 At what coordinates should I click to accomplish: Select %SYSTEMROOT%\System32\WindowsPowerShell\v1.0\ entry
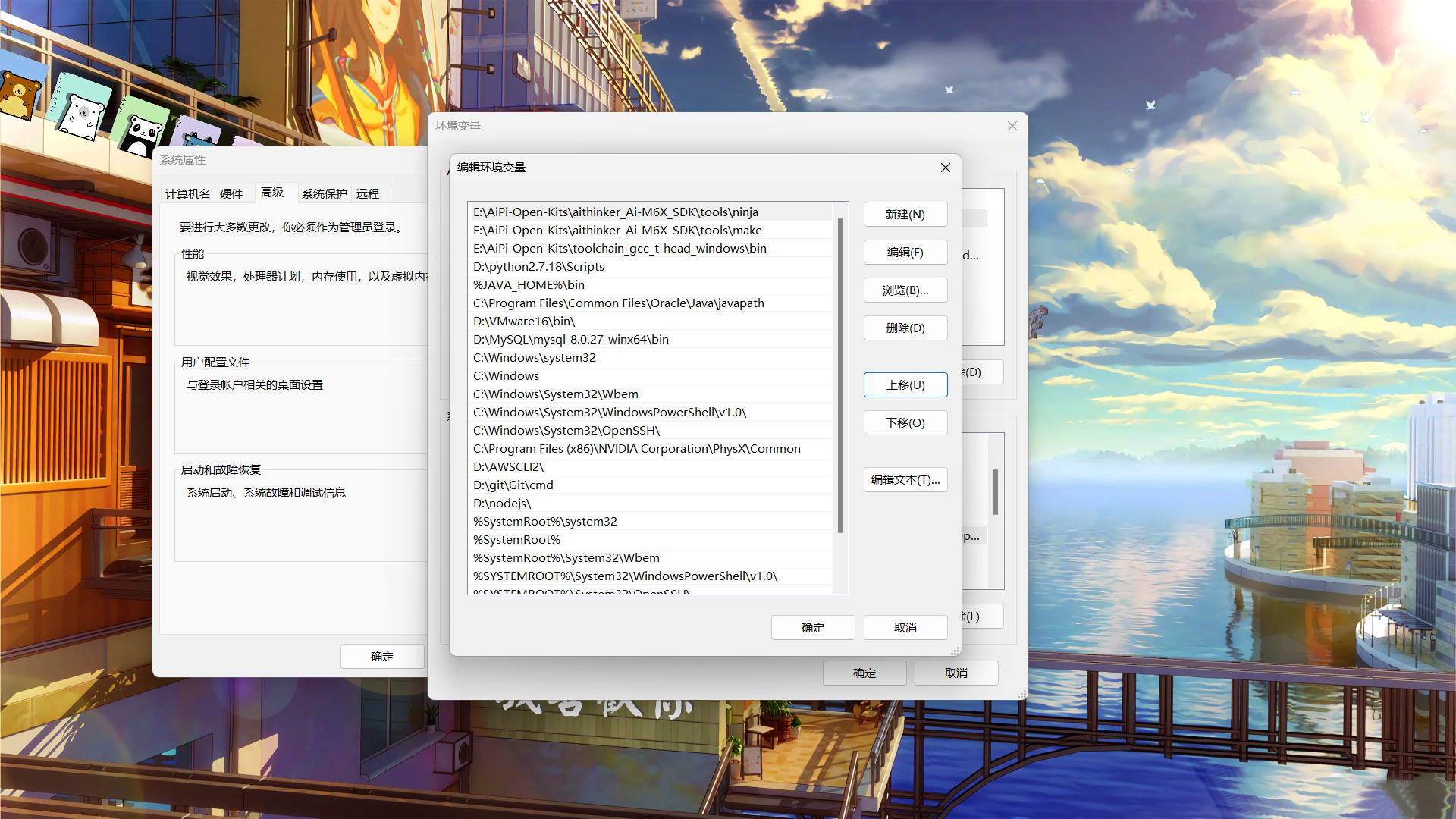point(651,576)
